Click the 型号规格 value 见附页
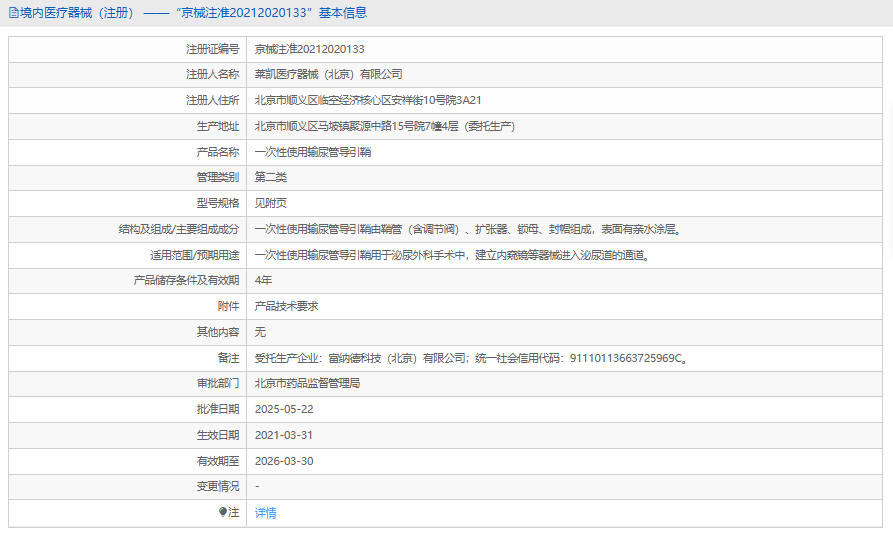Screen dimensions: 893x533 click(271, 203)
